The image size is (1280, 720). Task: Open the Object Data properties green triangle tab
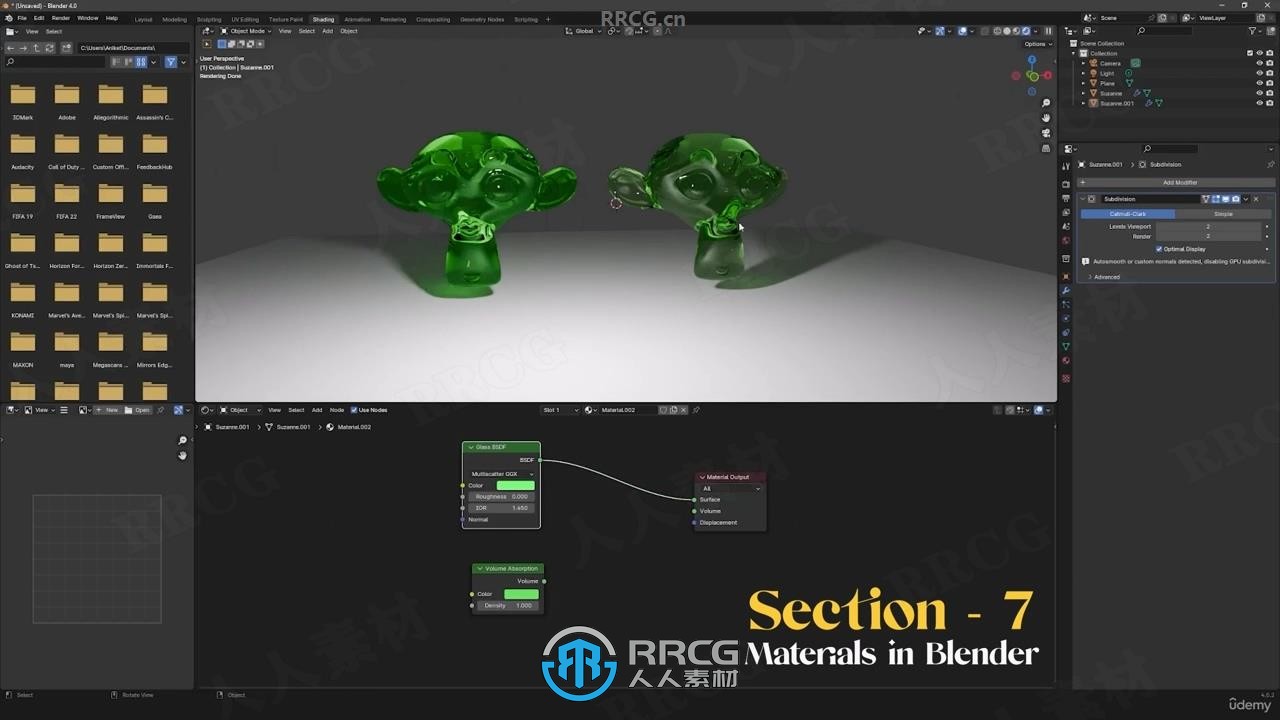[1066, 346]
